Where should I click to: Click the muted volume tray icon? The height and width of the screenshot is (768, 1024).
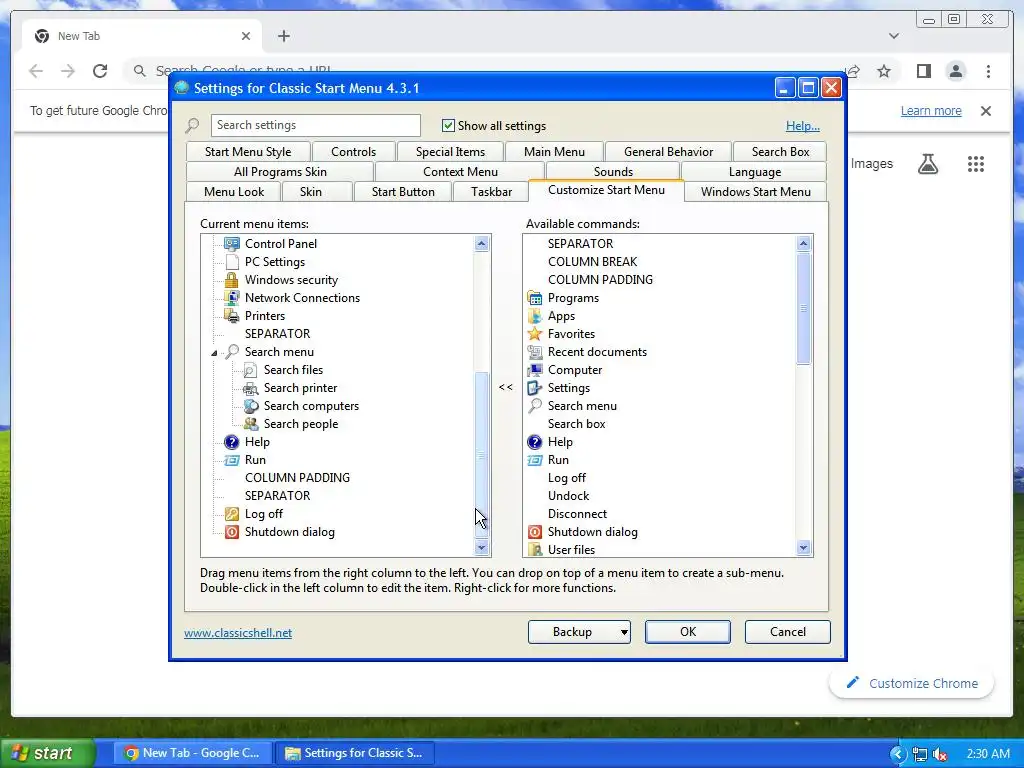pyautogui.click(x=940, y=754)
